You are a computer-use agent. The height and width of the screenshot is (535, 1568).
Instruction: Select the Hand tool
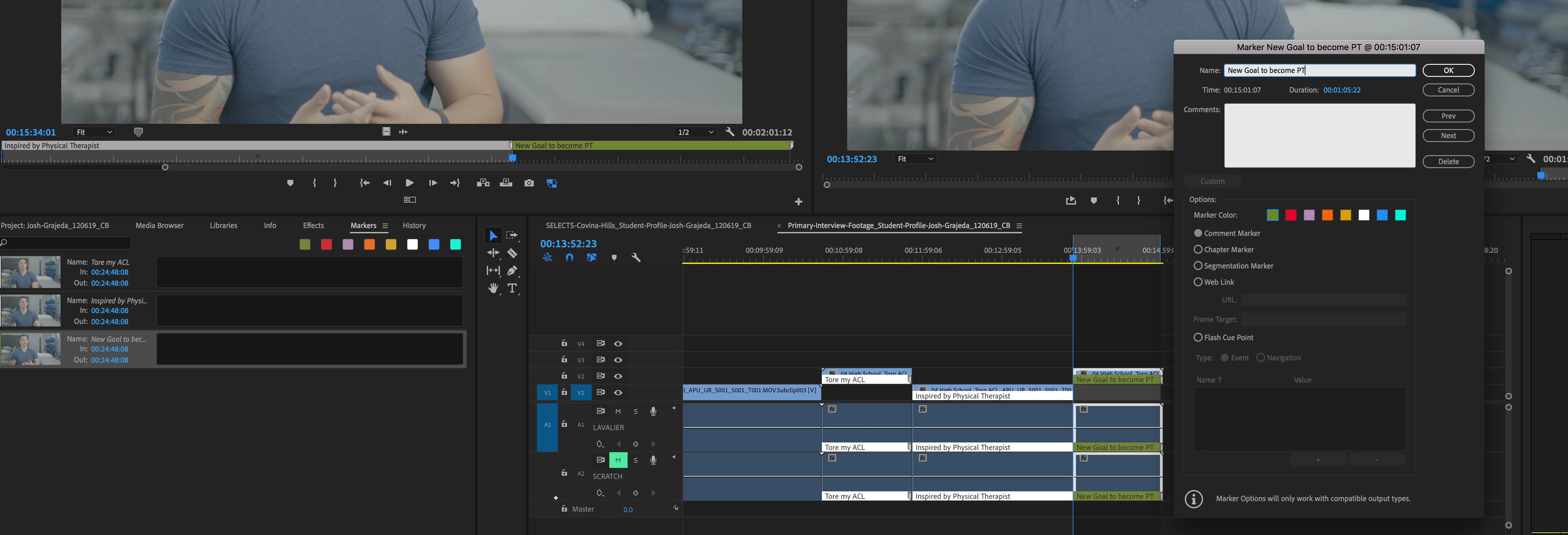point(493,288)
